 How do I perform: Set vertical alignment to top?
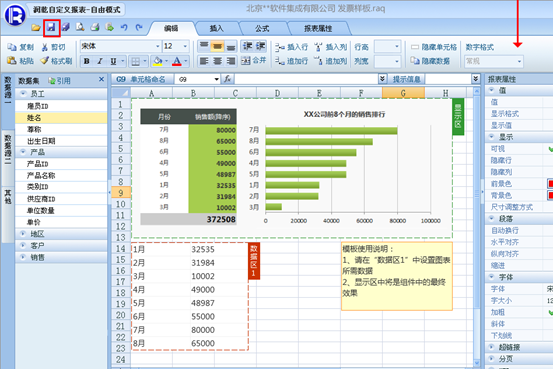coord(204,46)
